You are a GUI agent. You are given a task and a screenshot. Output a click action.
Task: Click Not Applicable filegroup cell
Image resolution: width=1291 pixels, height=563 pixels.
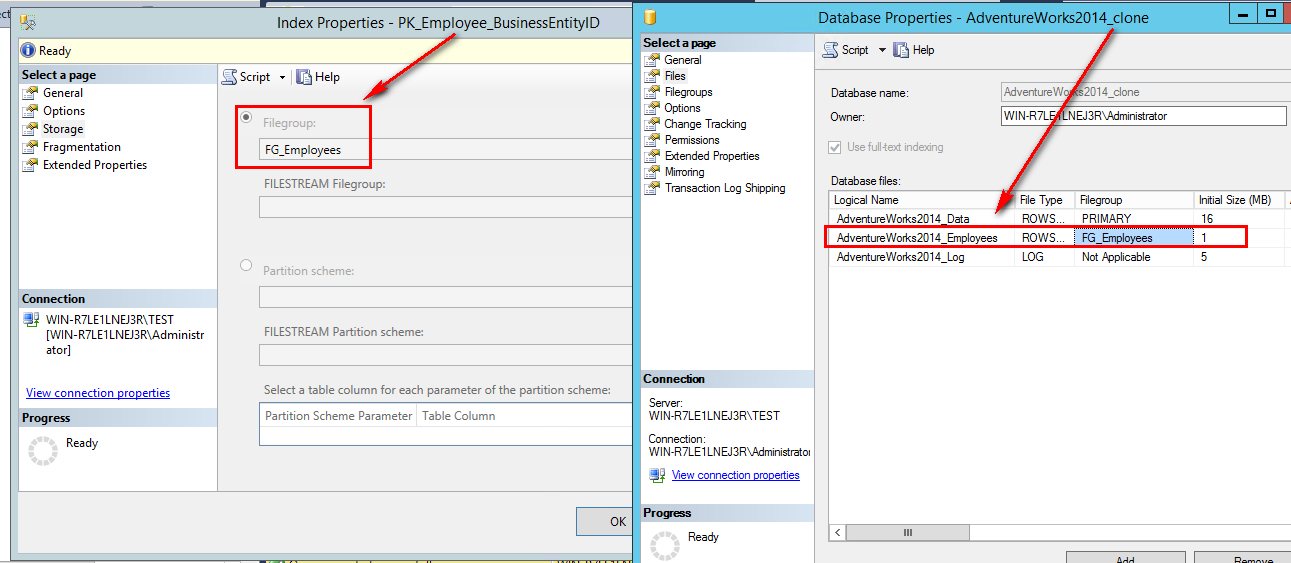(1135, 257)
